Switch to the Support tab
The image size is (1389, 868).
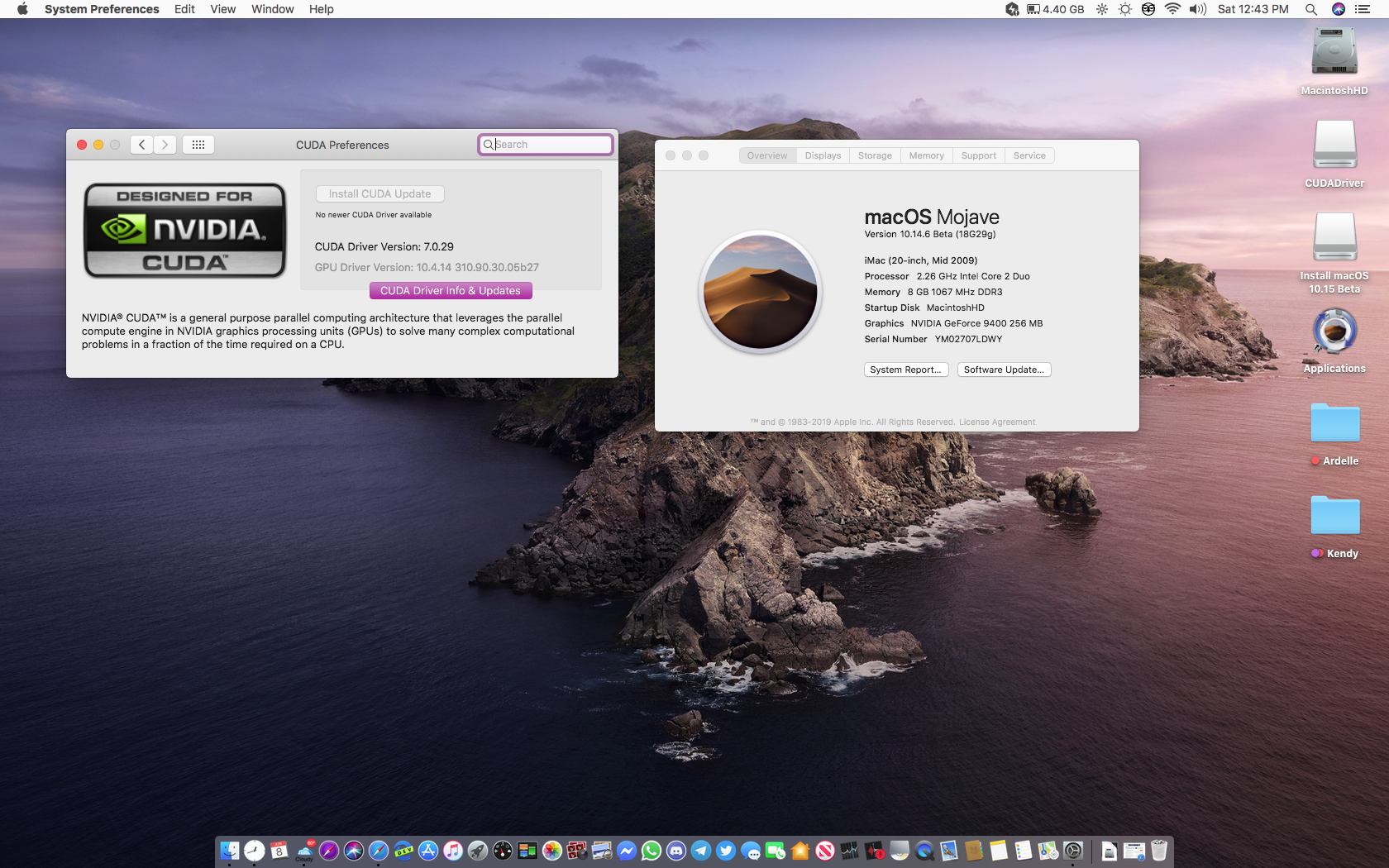978,155
